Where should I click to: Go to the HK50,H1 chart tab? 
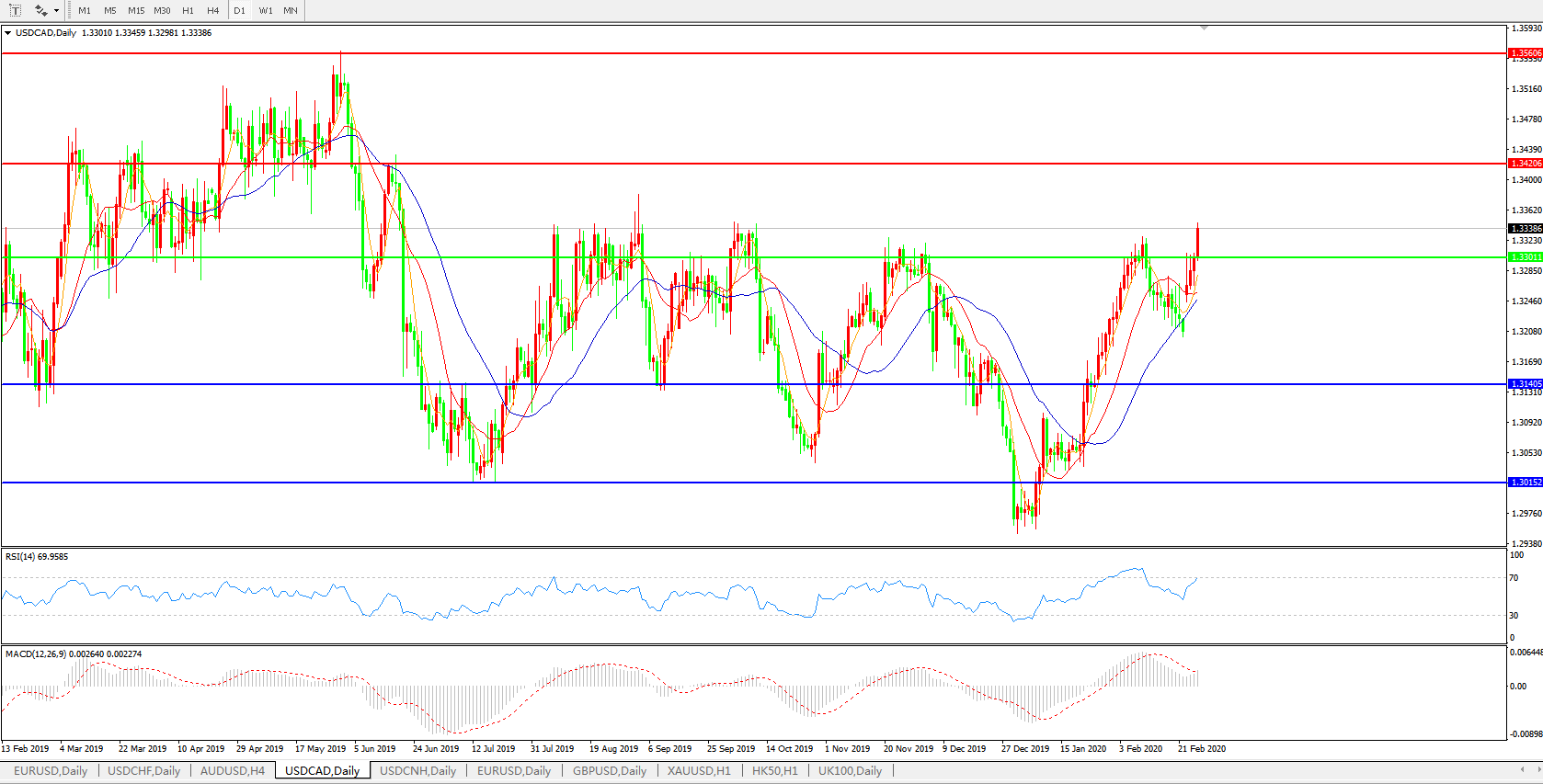(x=775, y=771)
